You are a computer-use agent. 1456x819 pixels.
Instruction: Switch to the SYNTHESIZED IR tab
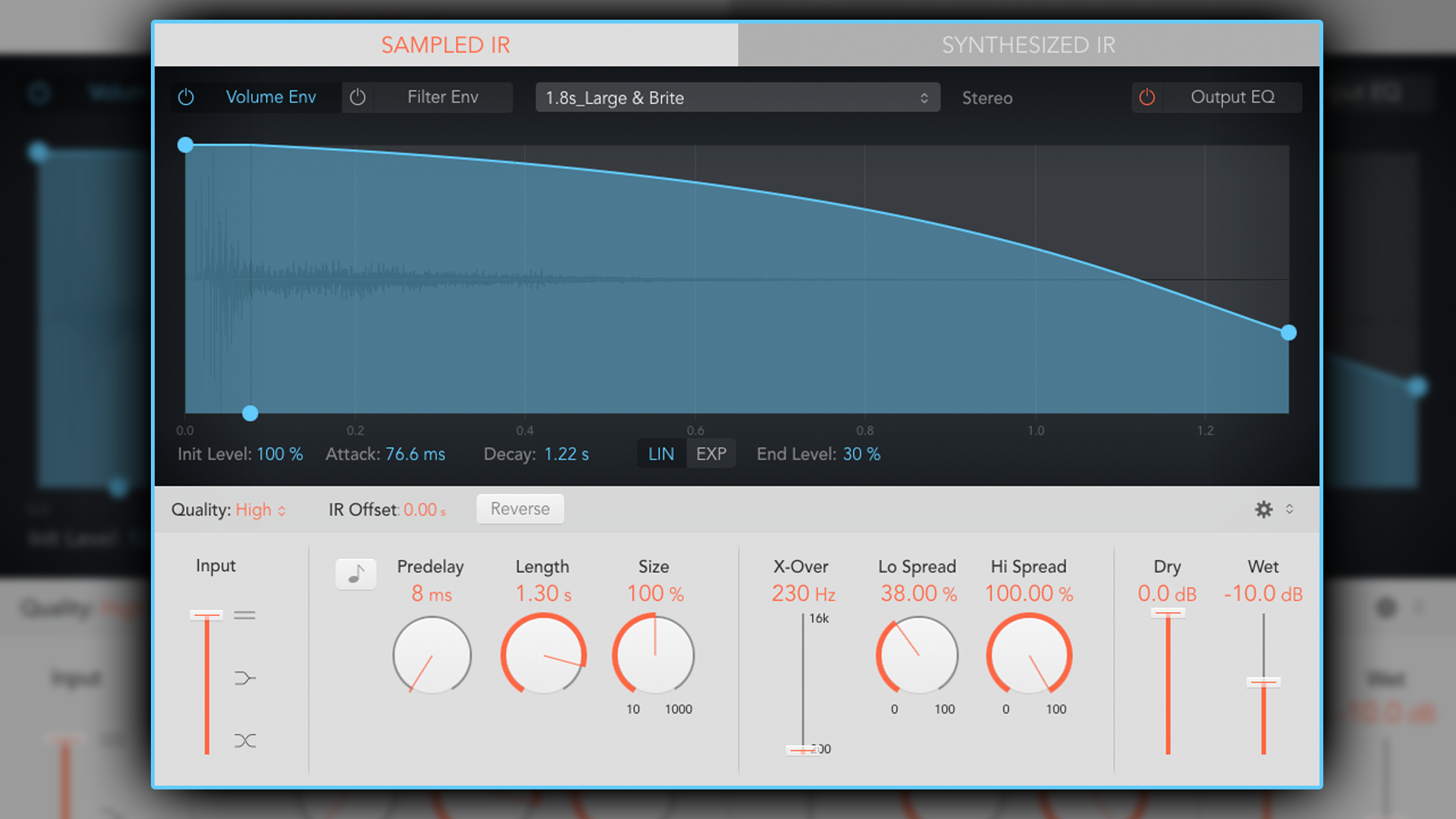[1028, 45]
